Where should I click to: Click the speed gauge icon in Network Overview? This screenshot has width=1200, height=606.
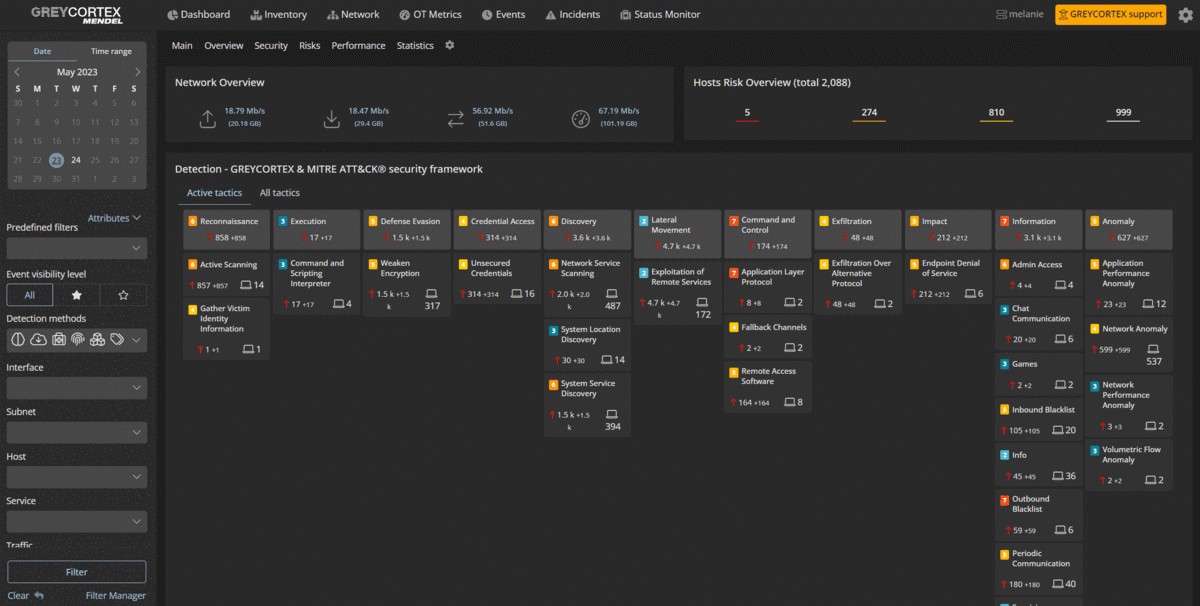point(580,118)
